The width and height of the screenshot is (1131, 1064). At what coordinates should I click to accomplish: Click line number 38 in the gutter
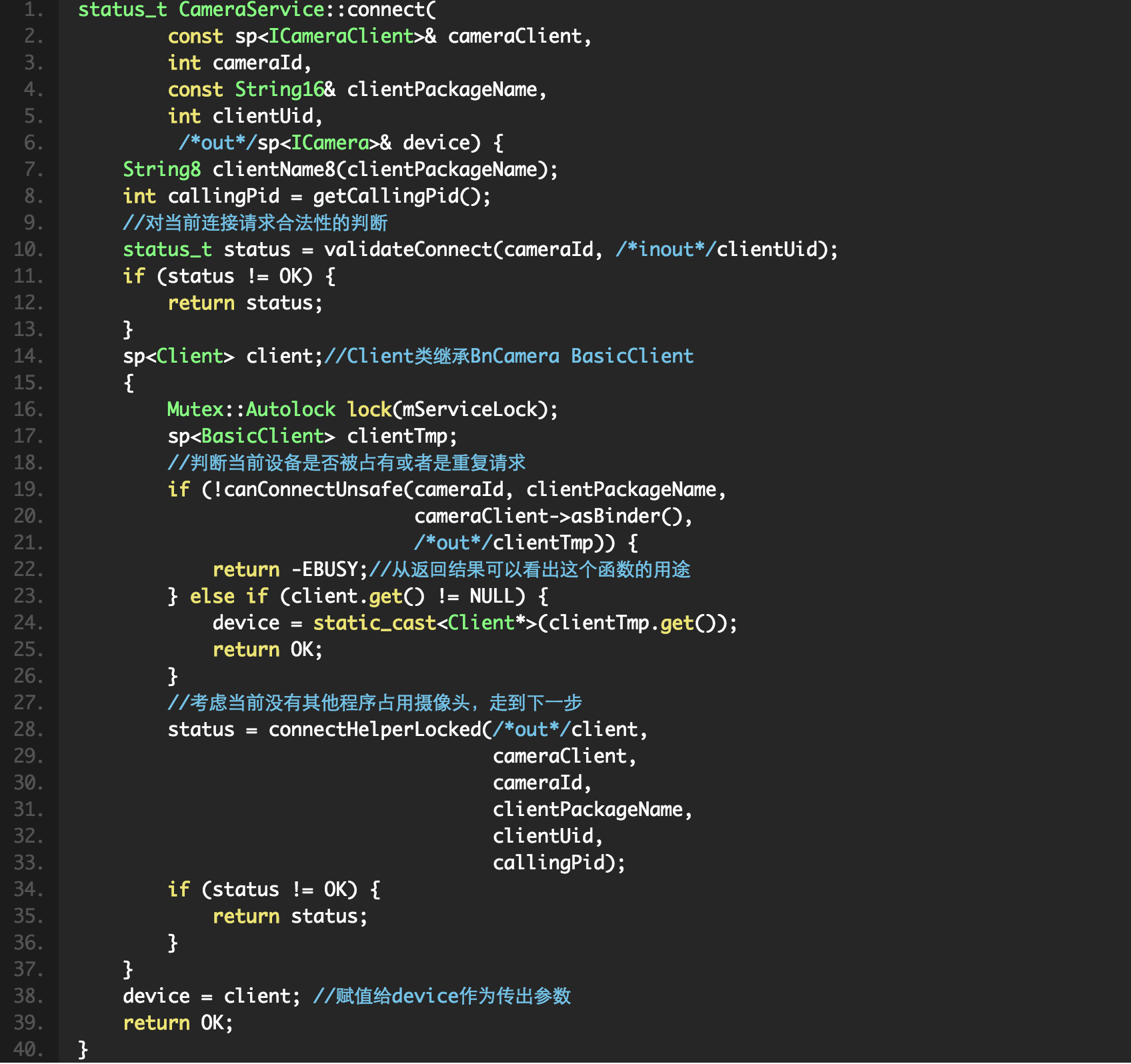tap(29, 996)
